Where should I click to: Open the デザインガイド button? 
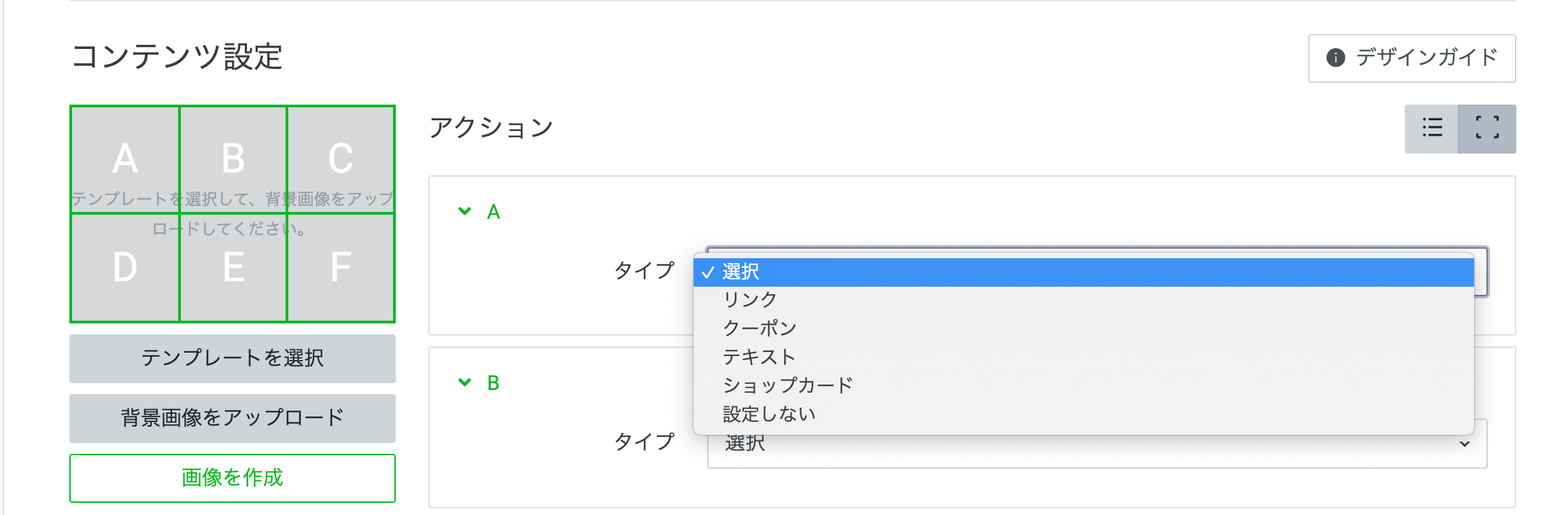(1412, 58)
